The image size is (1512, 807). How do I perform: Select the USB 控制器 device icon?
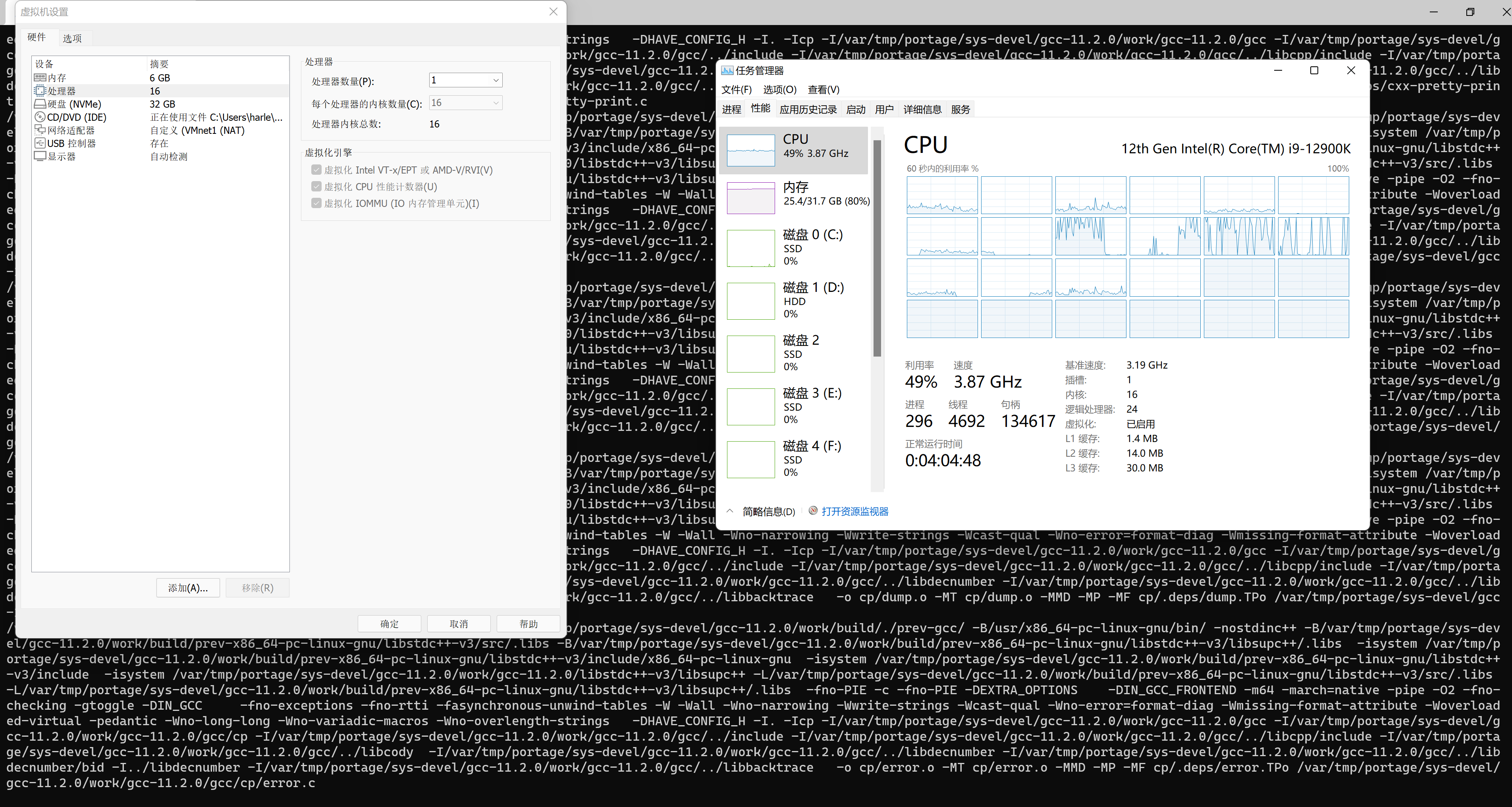click(40, 143)
